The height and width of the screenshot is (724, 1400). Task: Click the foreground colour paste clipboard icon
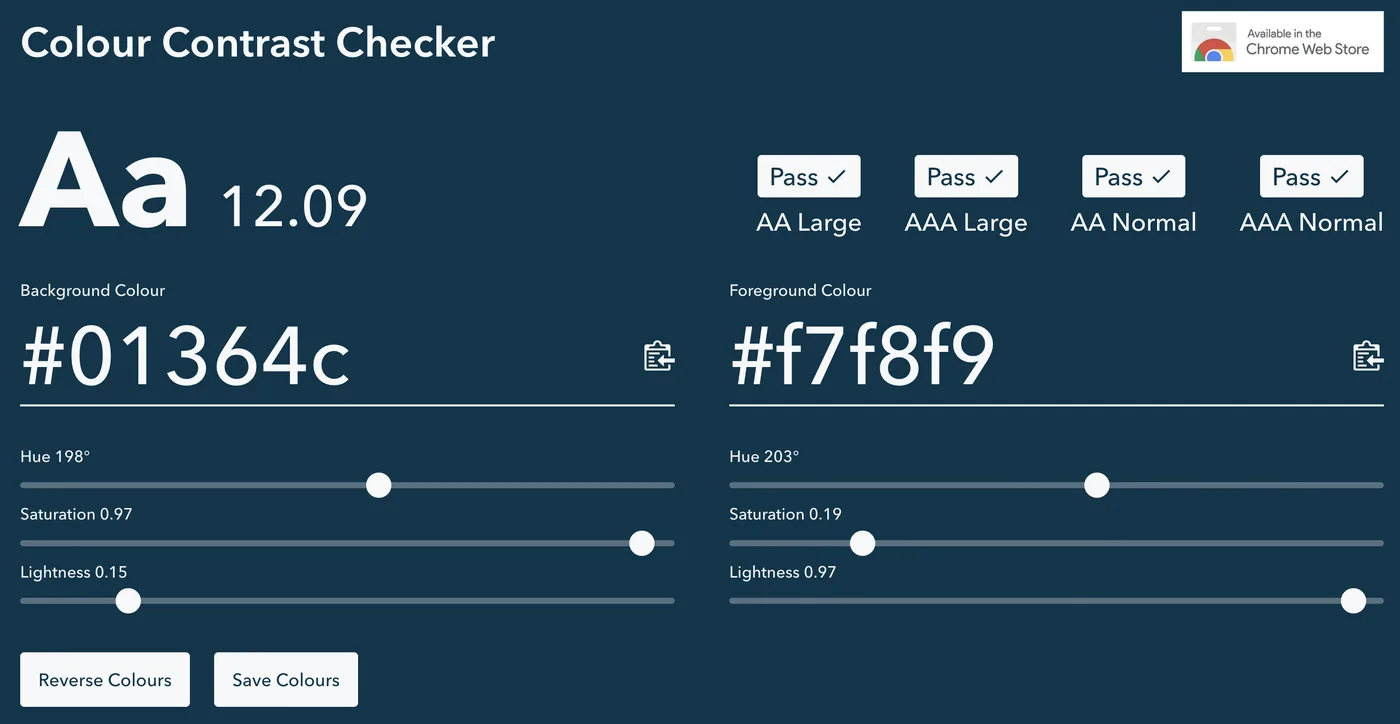coord(1367,356)
